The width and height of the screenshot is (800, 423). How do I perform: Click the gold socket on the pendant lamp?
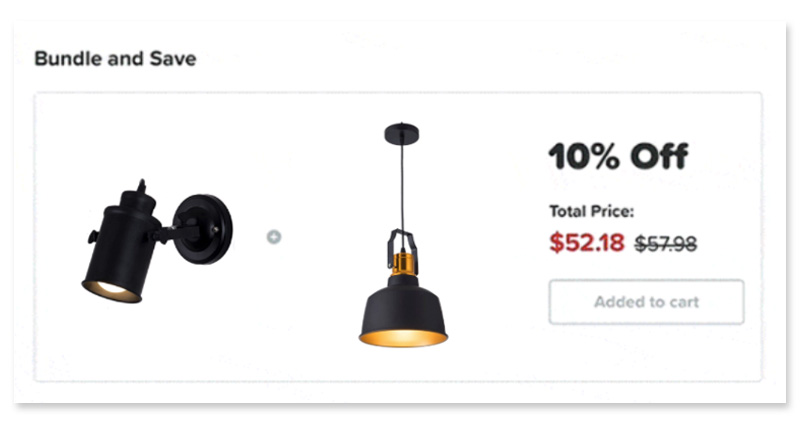(403, 263)
